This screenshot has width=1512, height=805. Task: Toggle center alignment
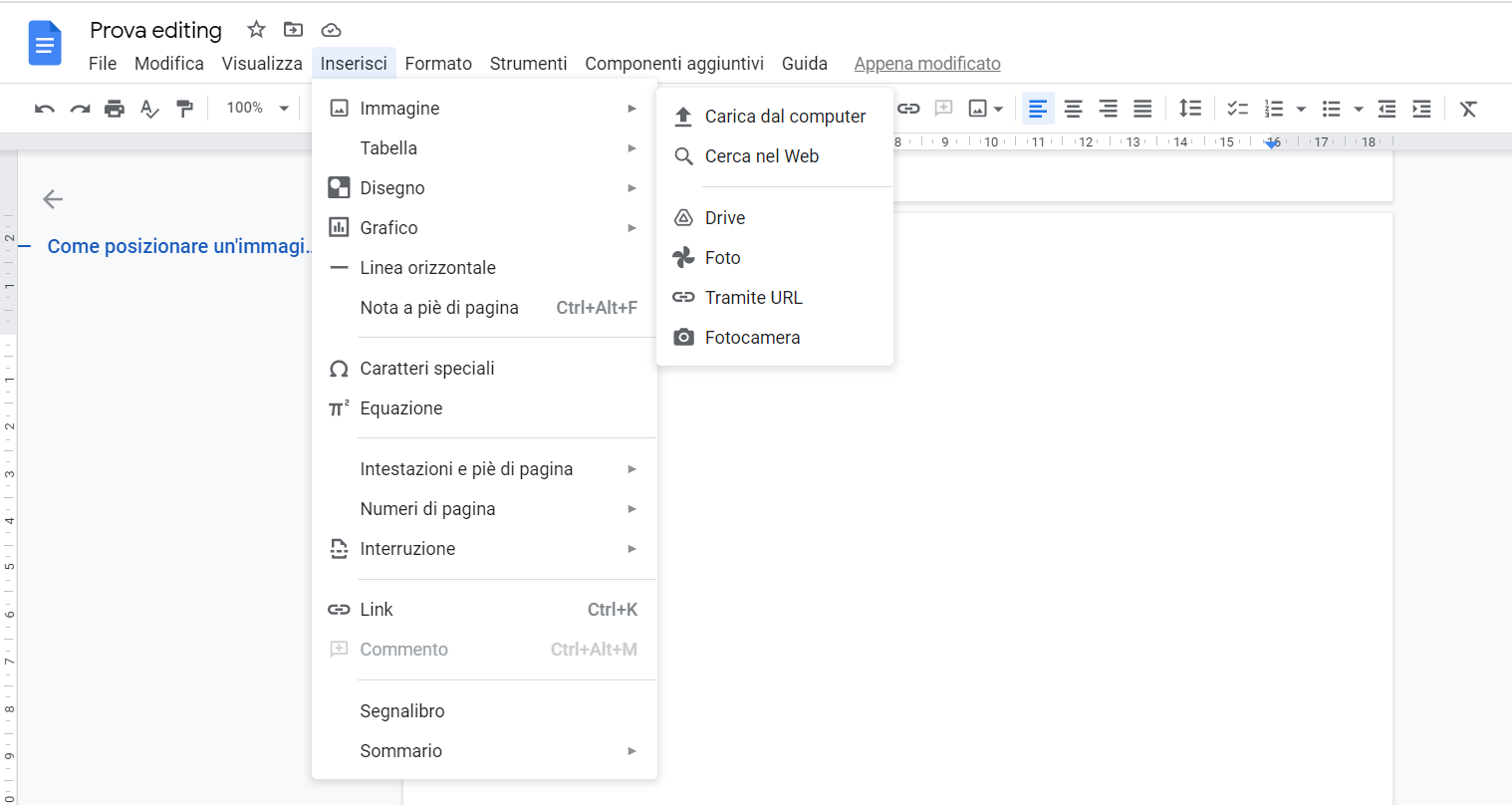coord(1073,109)
